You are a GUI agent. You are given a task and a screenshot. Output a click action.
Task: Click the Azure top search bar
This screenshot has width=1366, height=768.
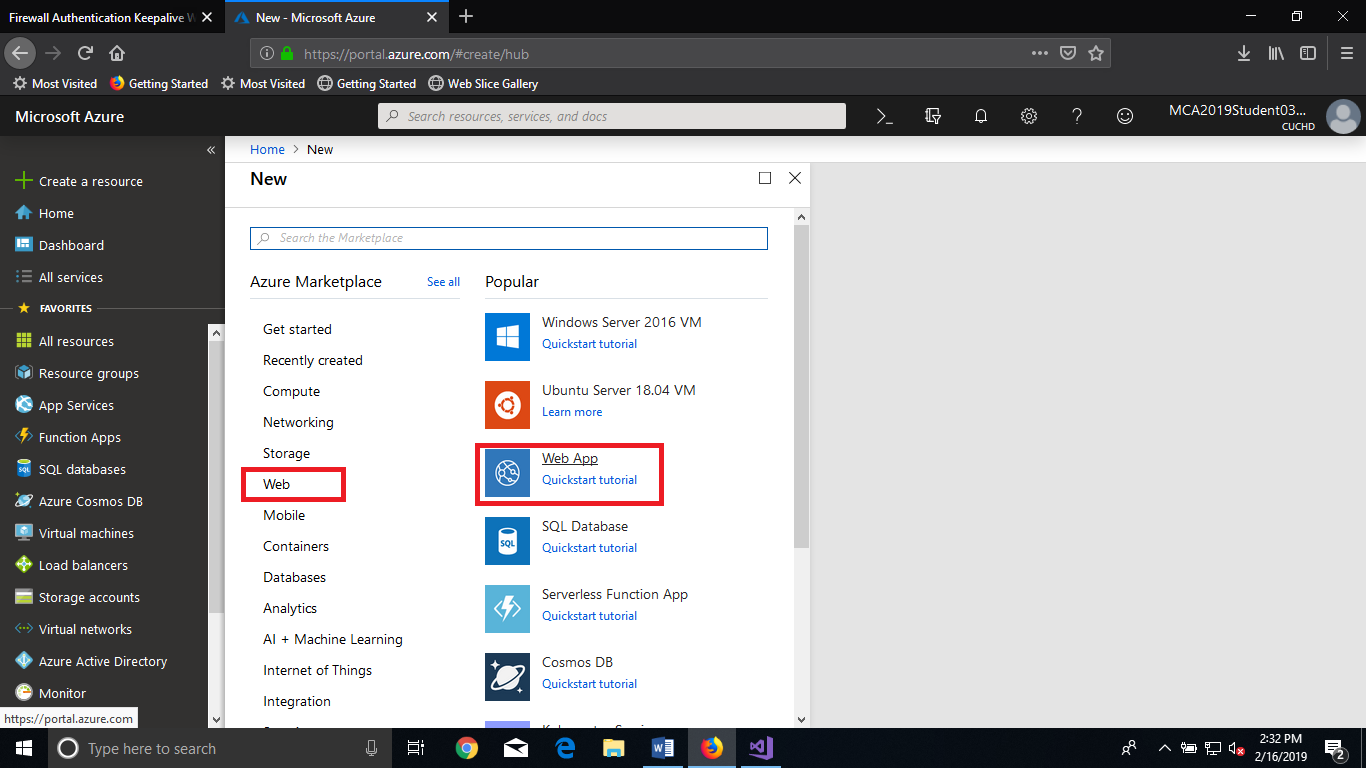coord(612,116)
